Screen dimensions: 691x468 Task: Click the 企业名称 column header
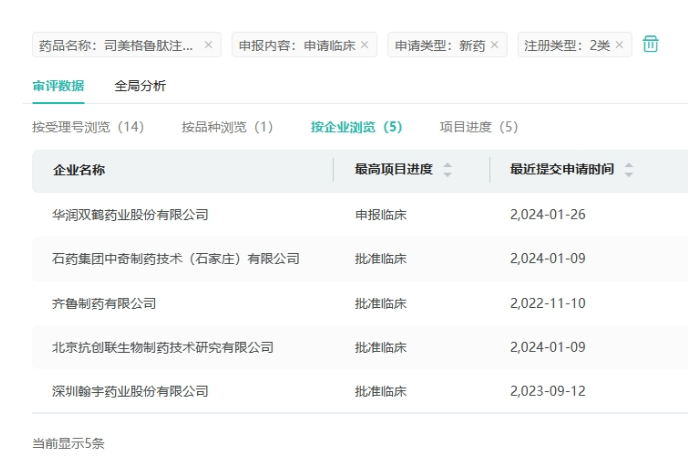click(79, 170)
